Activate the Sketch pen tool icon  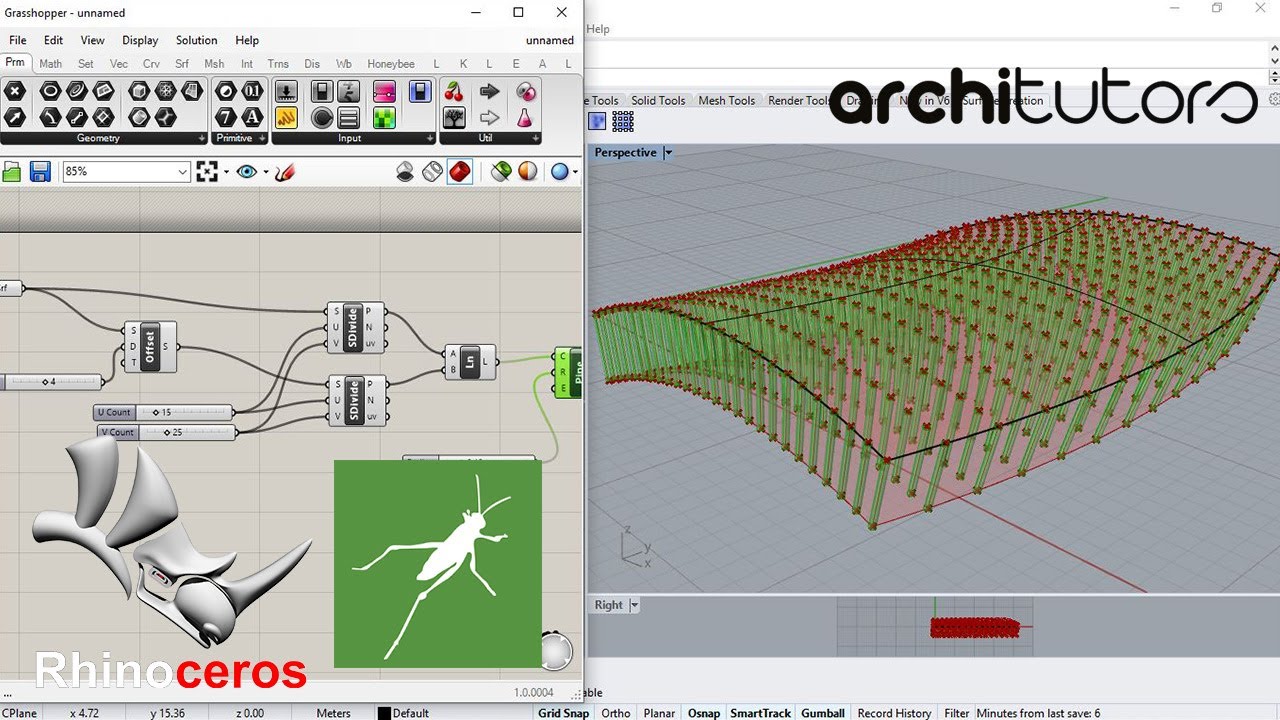285,172
